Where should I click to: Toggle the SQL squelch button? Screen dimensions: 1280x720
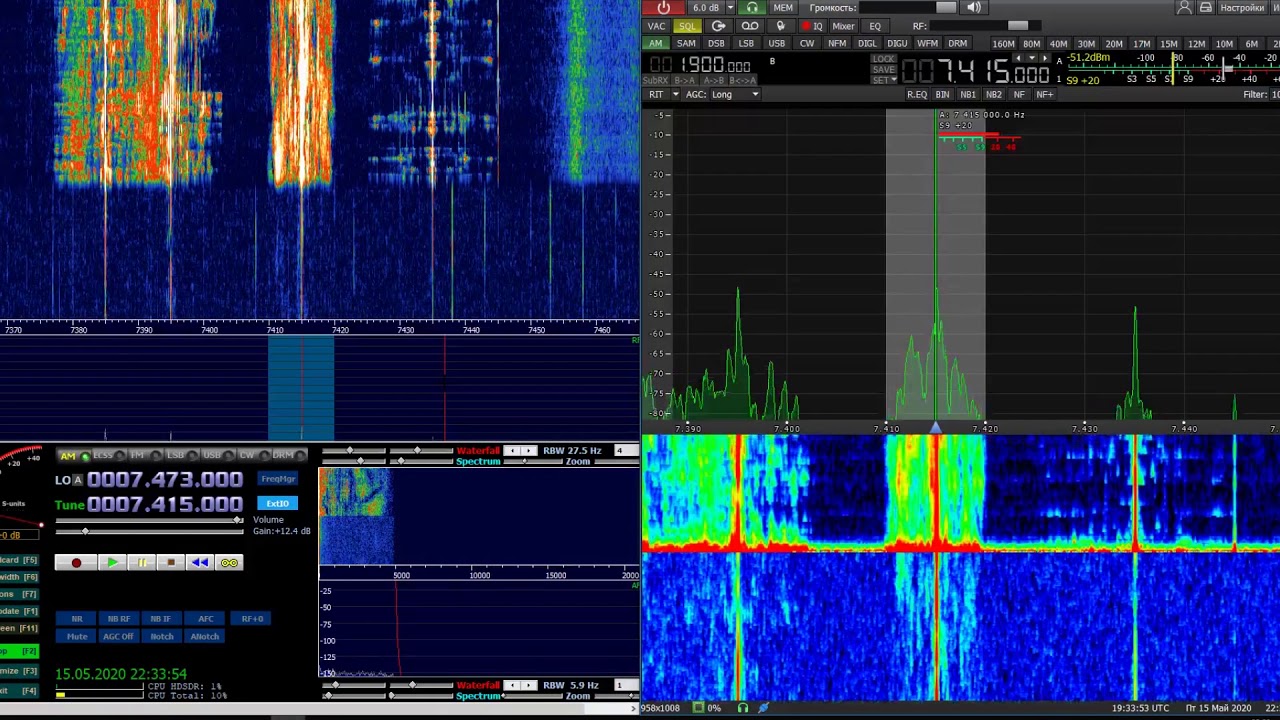click(687, 26)
